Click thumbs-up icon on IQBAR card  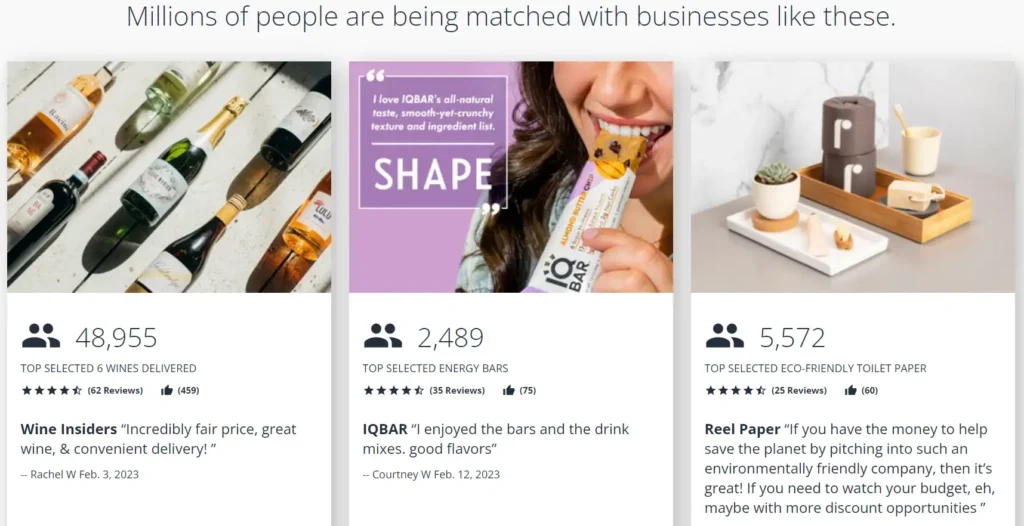[509, 391]
